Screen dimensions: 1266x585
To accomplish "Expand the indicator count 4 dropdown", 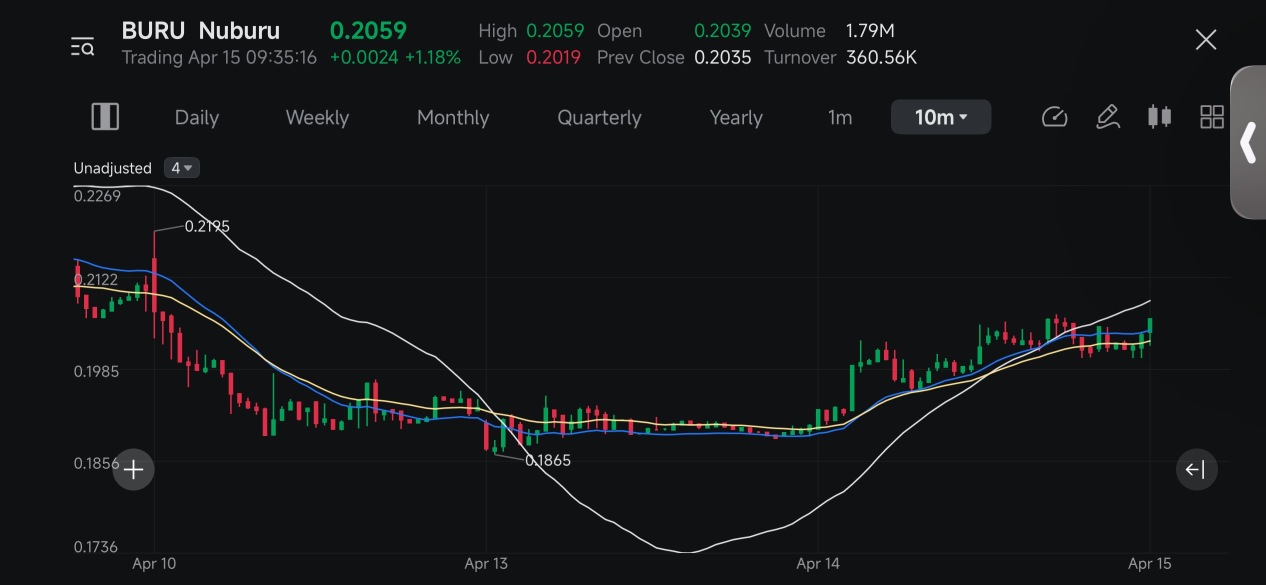I will [181, 168].
